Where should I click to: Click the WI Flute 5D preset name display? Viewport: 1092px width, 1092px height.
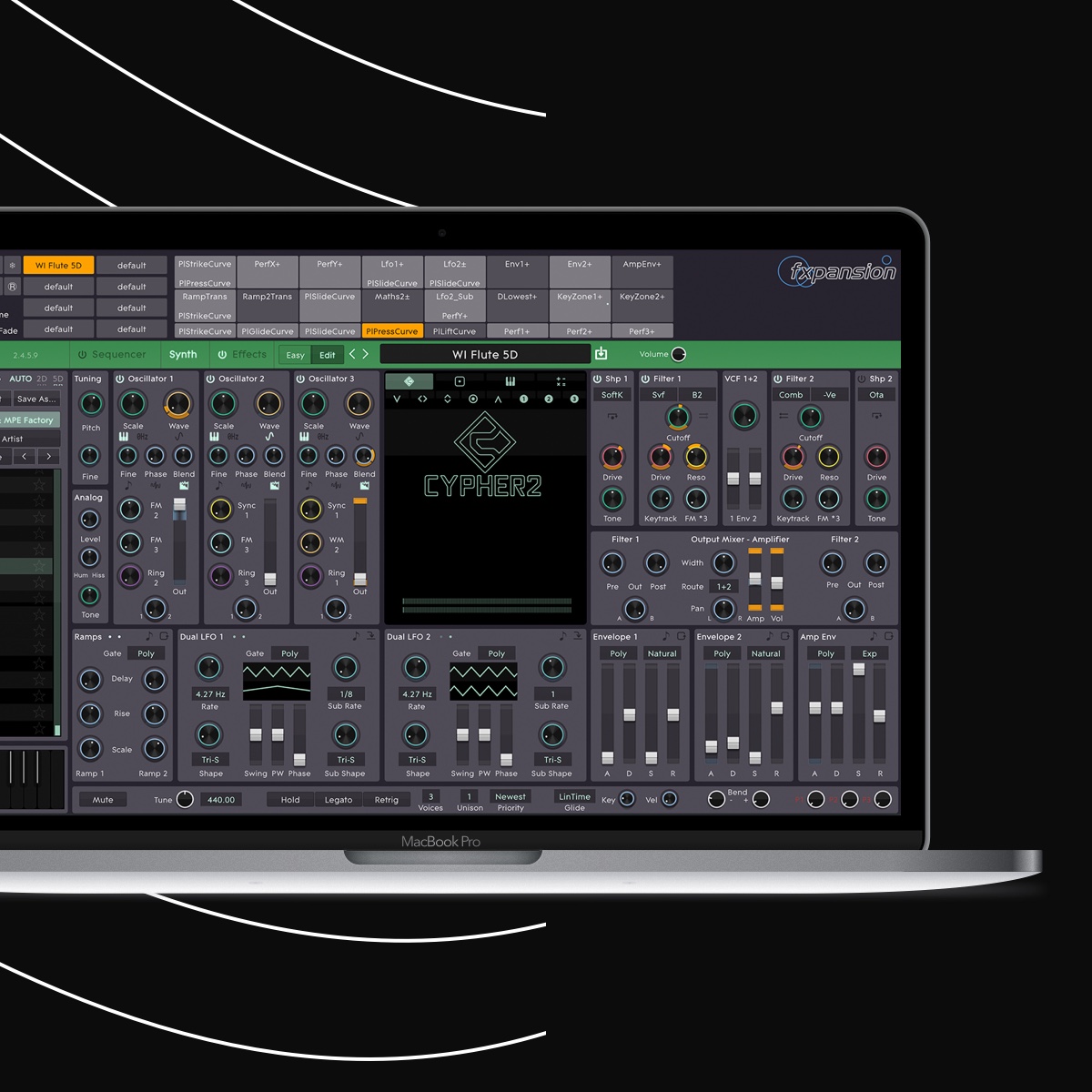click(485, 354)
